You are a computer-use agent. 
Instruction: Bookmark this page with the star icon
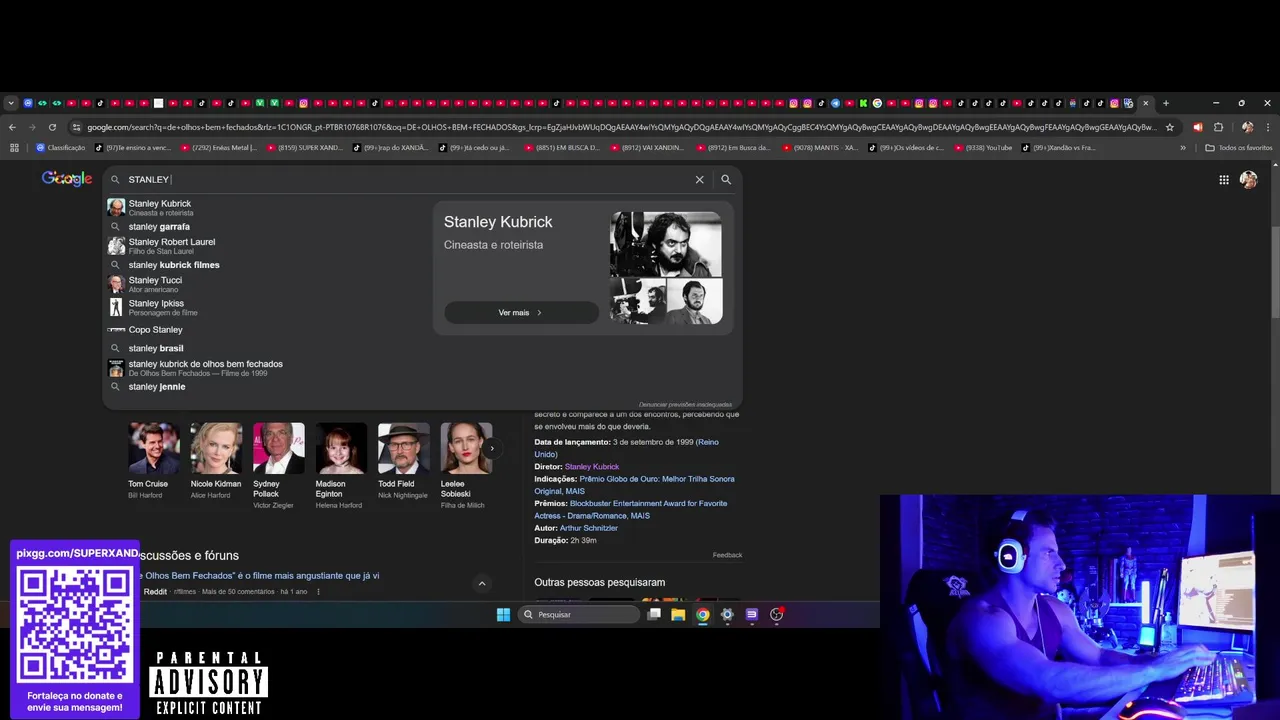pyautogui.click(x=1170, y=127)
